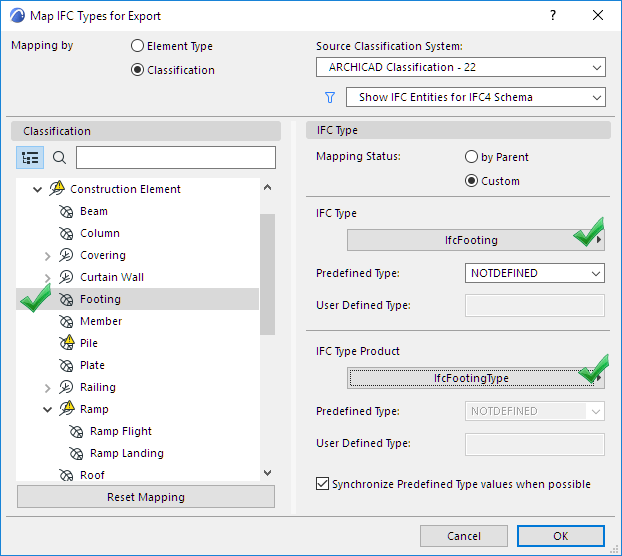622x556 pixels.
Task: Click the Column classification icon
Action: [66, 234]
